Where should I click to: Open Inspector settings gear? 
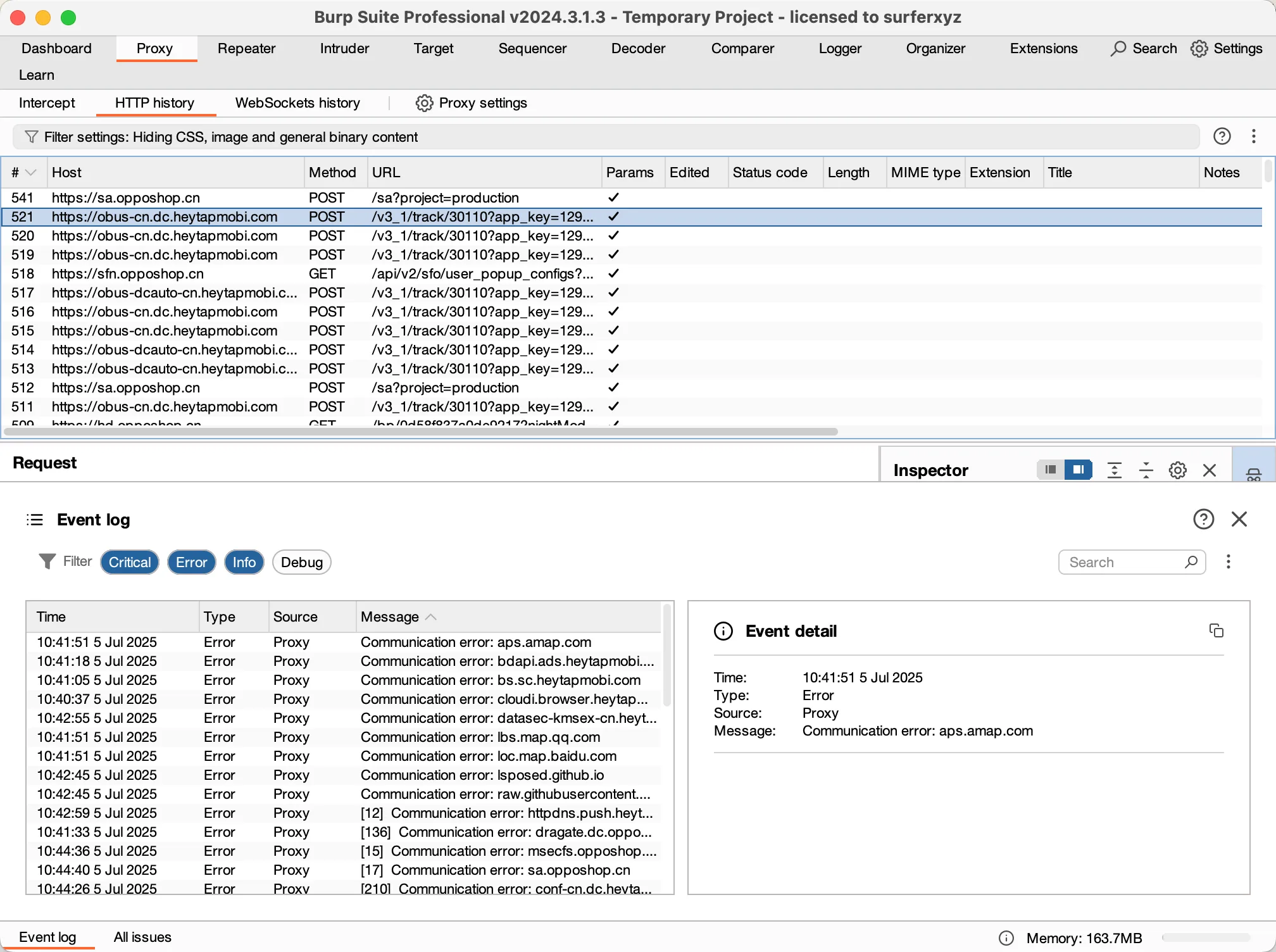tap(1178, 470)
